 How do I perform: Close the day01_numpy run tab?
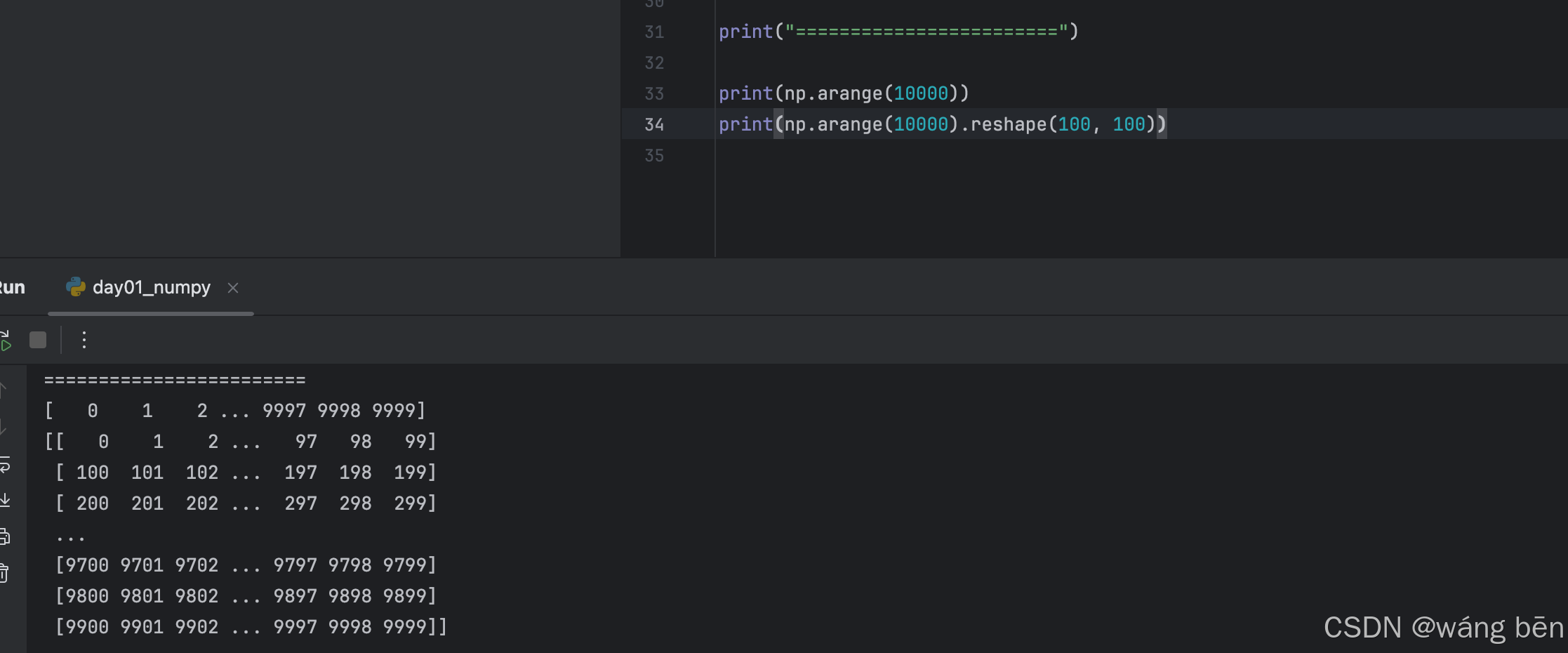(233, 288)
